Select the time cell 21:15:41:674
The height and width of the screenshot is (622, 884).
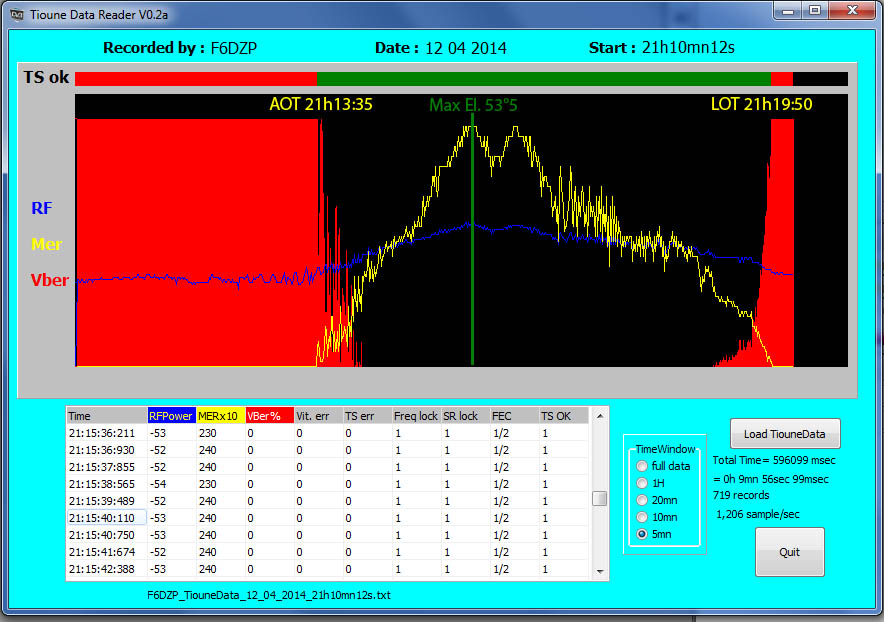(107, 552)
